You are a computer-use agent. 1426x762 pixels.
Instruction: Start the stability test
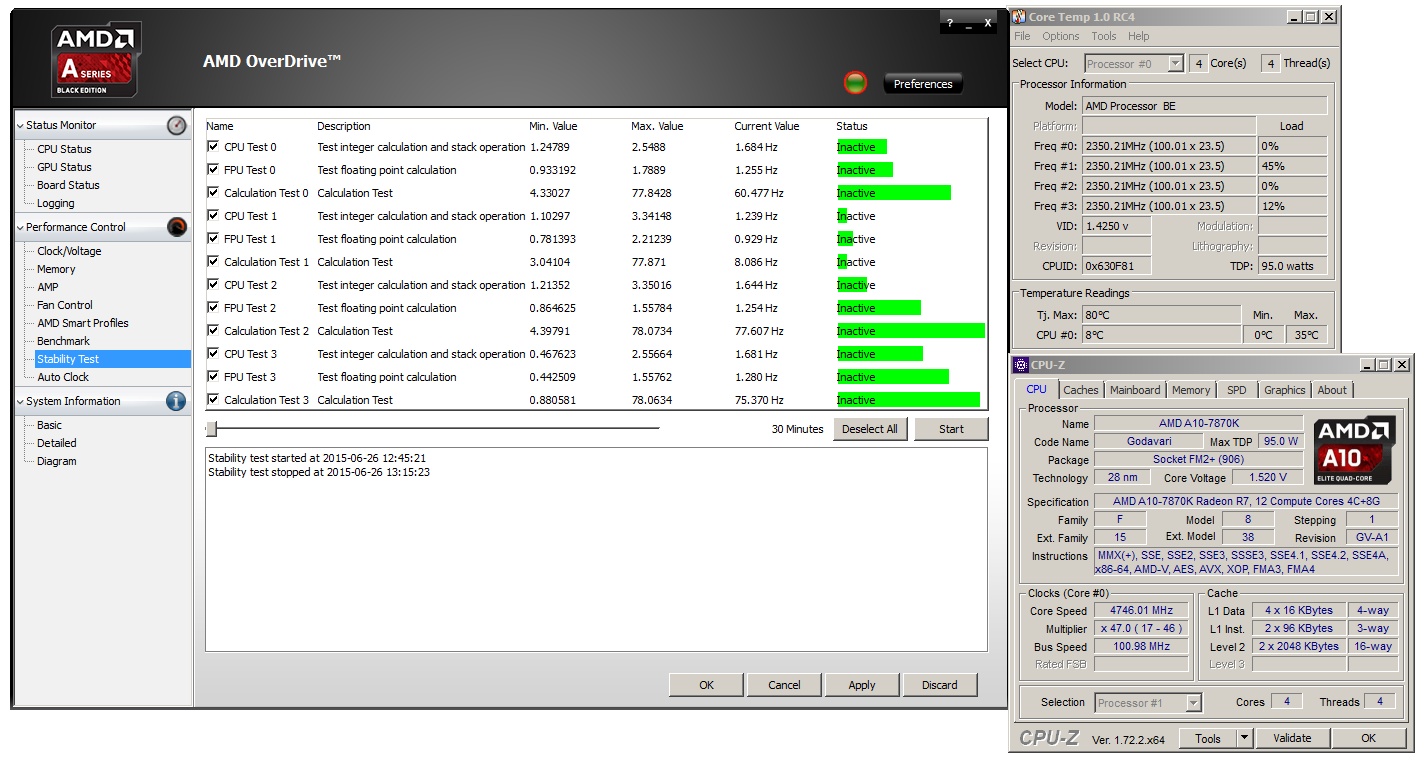[x=951, y=429]
